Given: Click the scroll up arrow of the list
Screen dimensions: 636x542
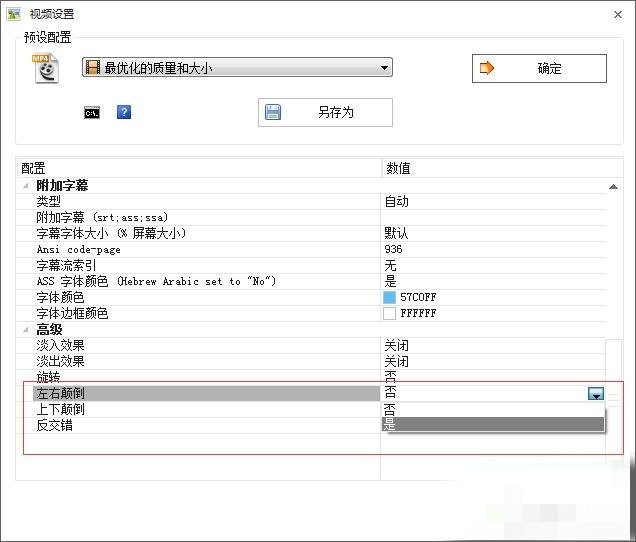Looking at the screenshot, I should point(613,187).
